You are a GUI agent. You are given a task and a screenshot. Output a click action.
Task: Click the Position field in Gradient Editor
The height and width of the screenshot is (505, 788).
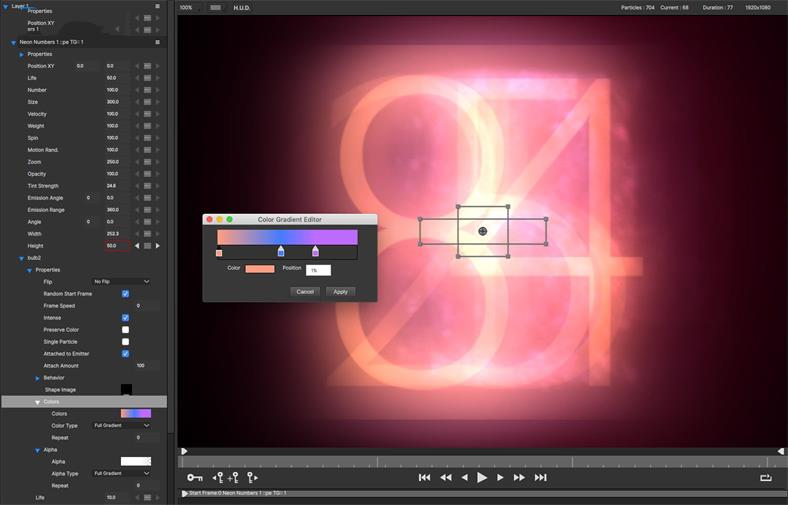[318, 270]
